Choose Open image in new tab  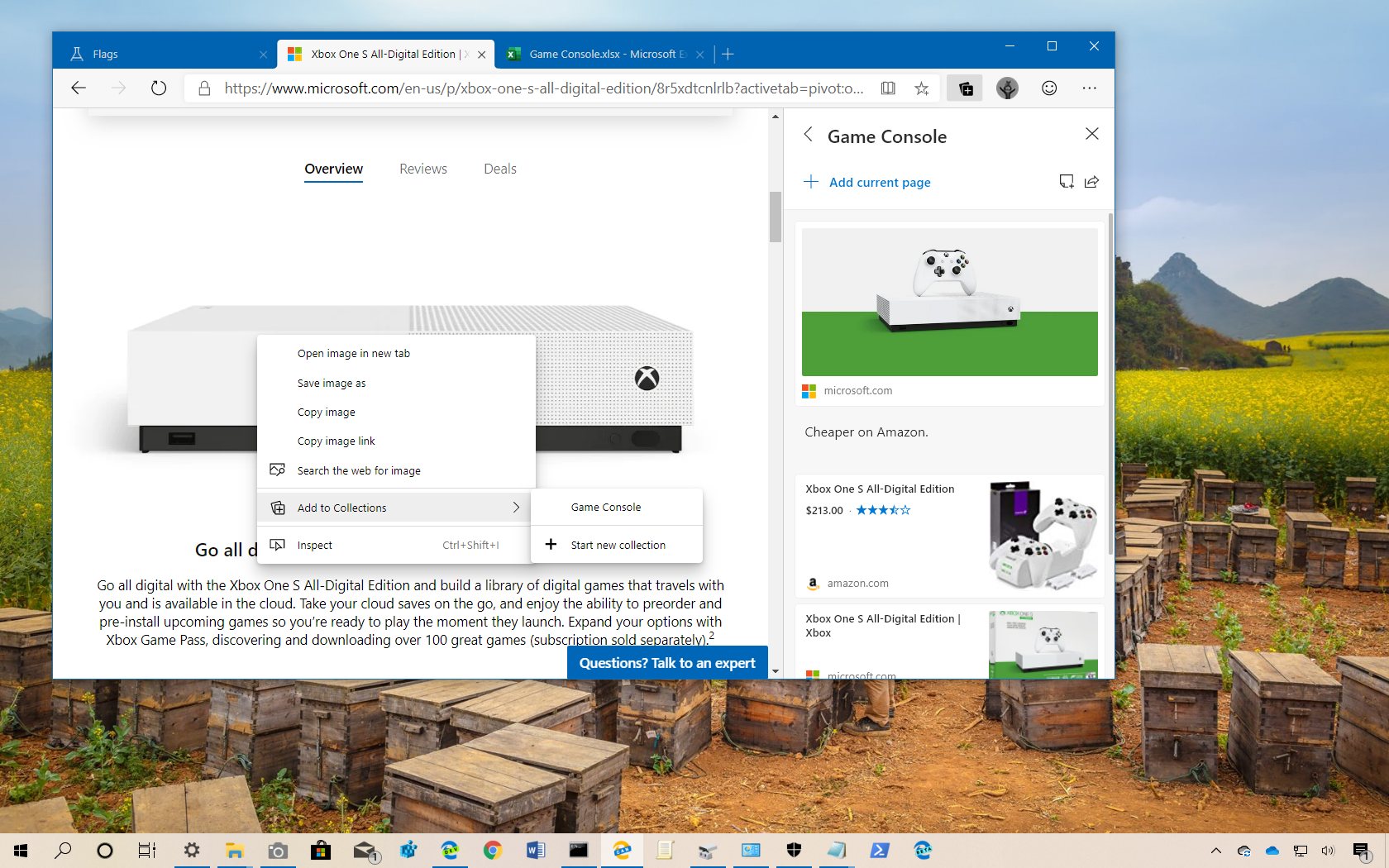coord(397,354)
